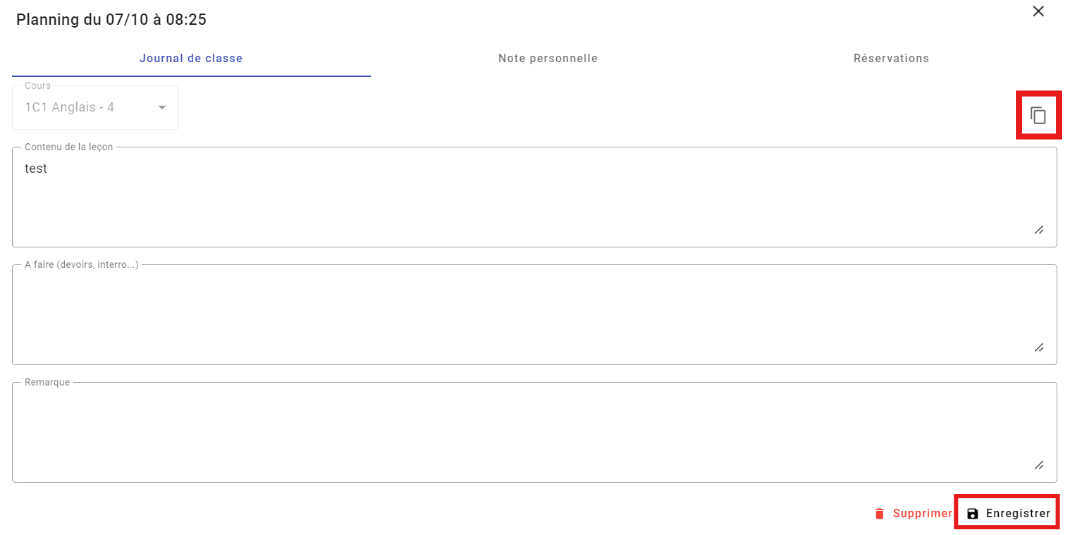
Task: Click the "Planning du 07/10 à 08:25" title
Action: [x=111, y=20]
